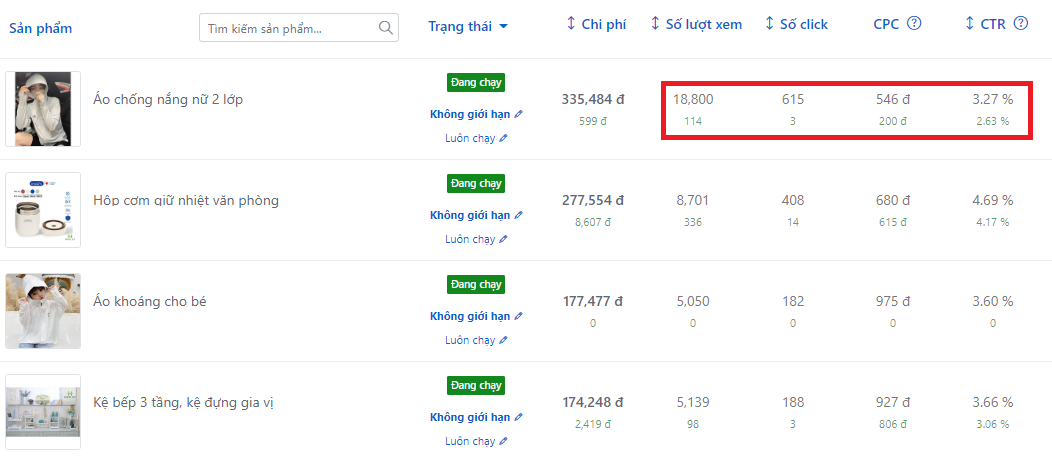Click the CTR help question-mark icon

[x=1020, y=23]
